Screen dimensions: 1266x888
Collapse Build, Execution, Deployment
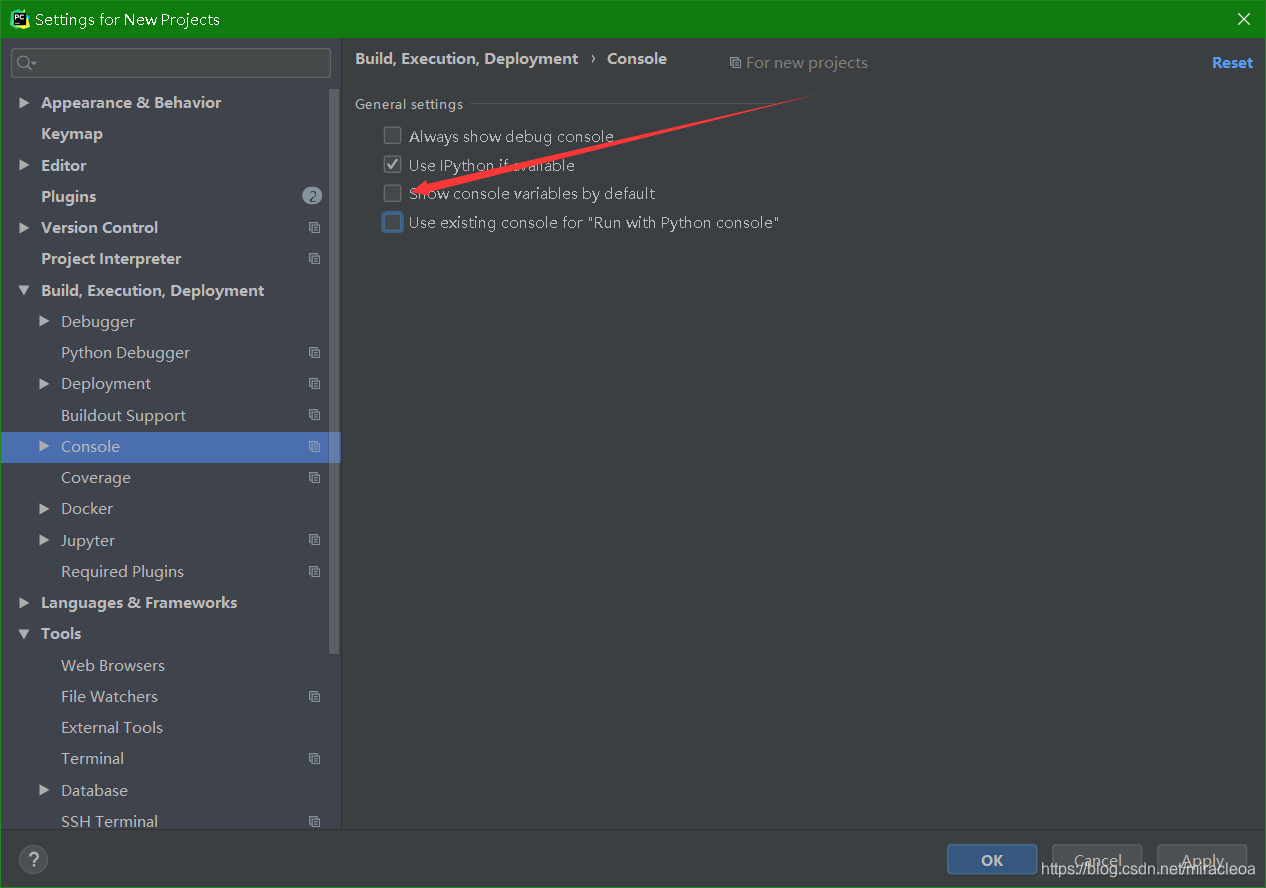24,290
